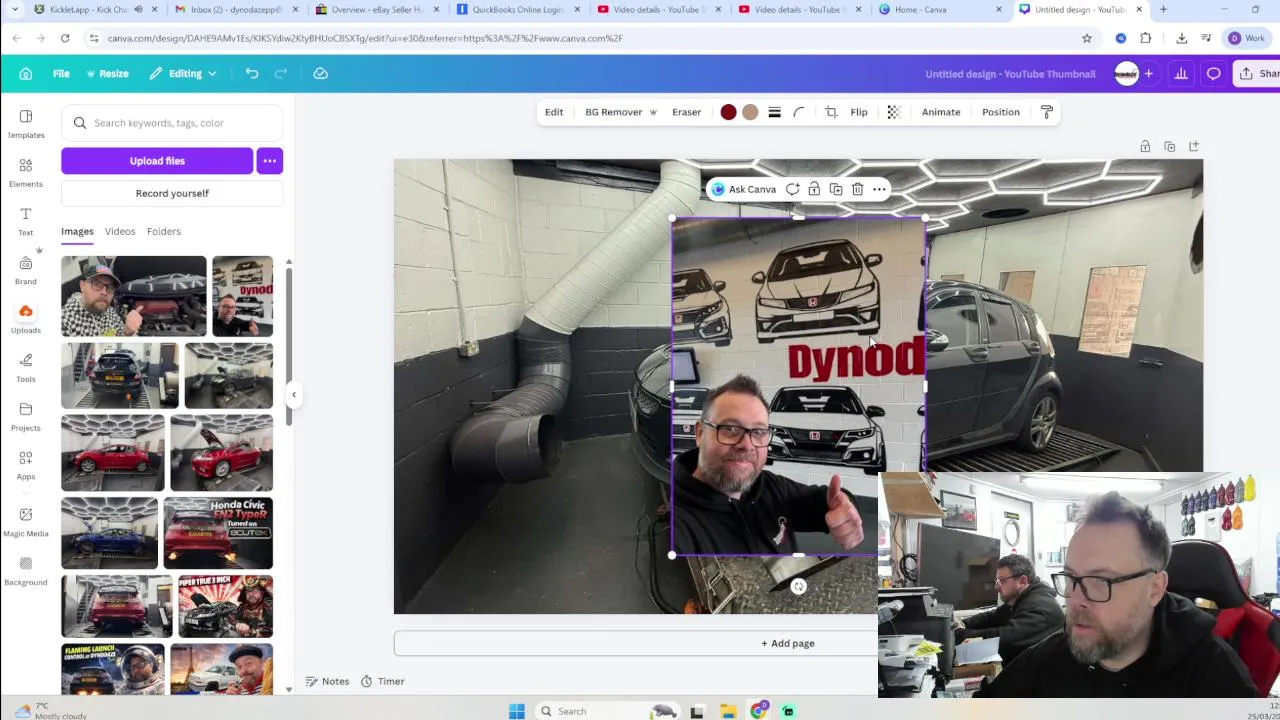Select the Honda Civic FN2 TypeR thumbnail
Image resolution: width=1280 pixels, height=720 pixels.
coord(218,533)
